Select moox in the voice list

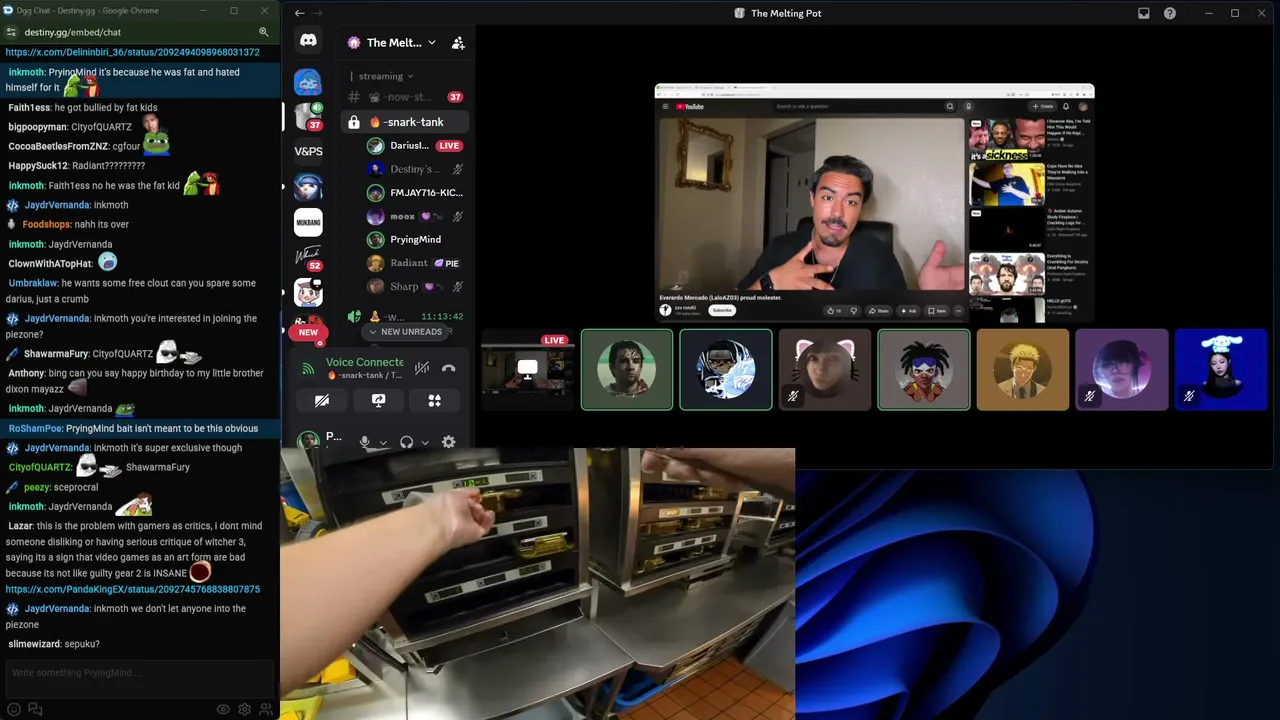coord(415,216)
